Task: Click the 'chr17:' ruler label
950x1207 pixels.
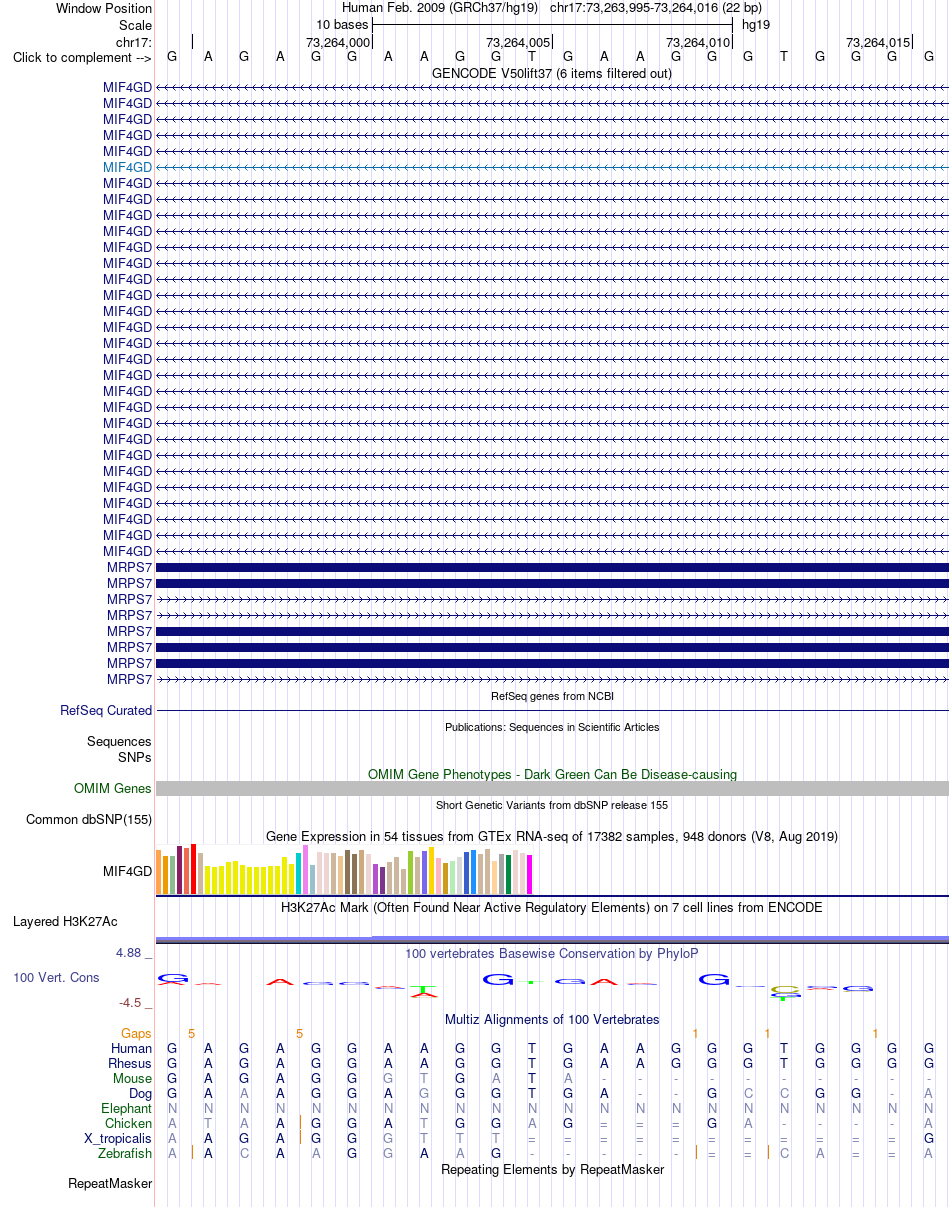Action: point(134,41)
